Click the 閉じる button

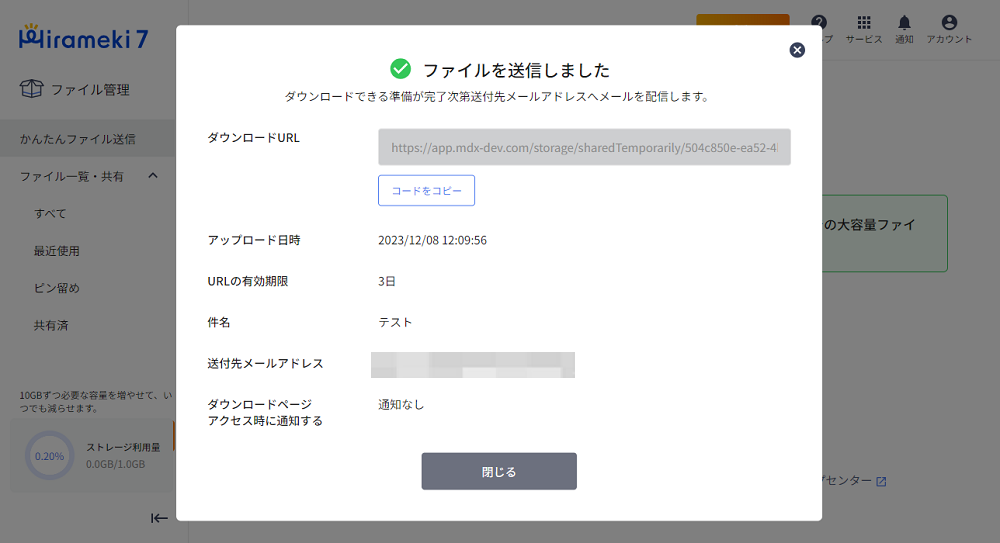click(499, 472)
